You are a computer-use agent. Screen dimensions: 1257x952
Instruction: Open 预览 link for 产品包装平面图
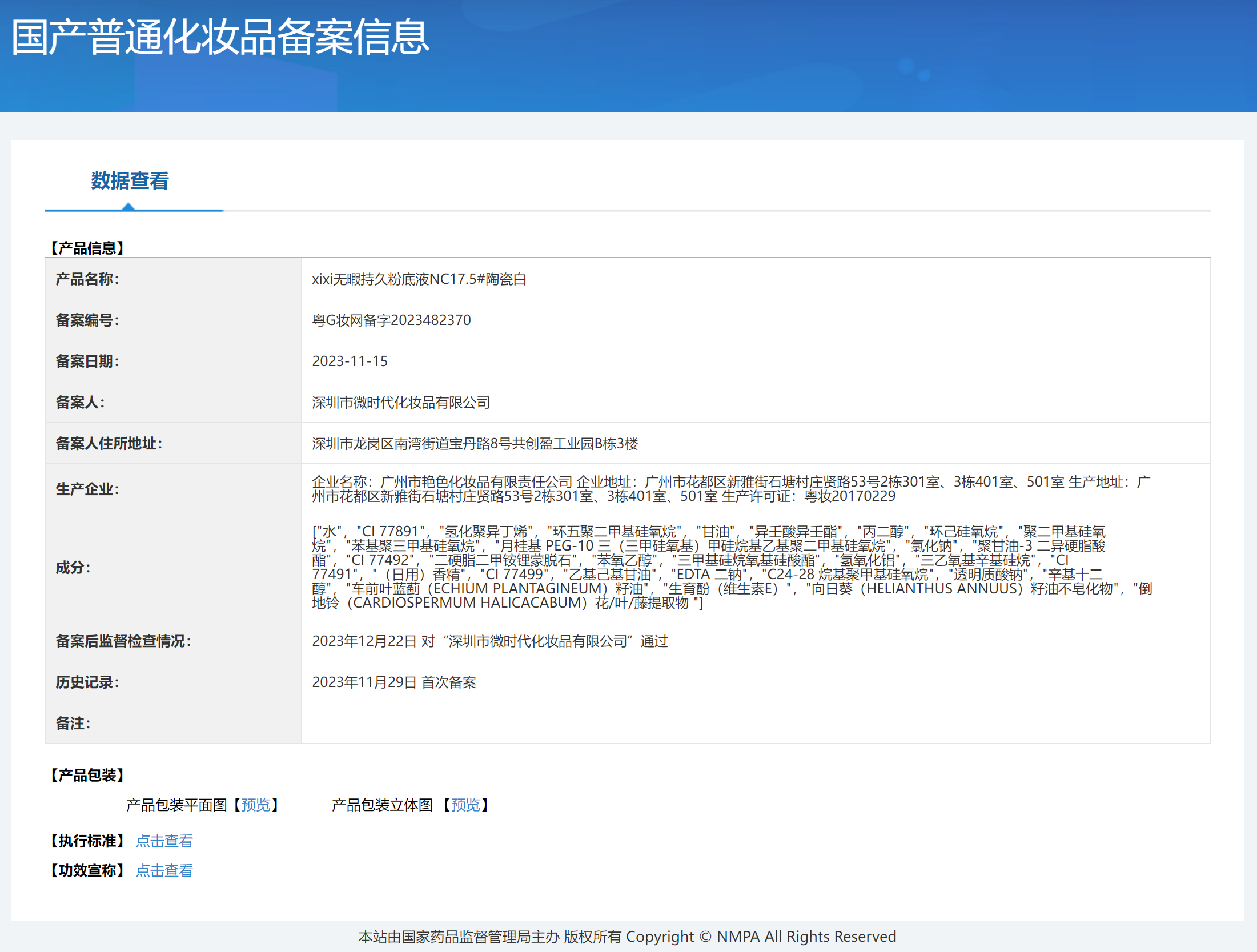click(x=255, y=805)
